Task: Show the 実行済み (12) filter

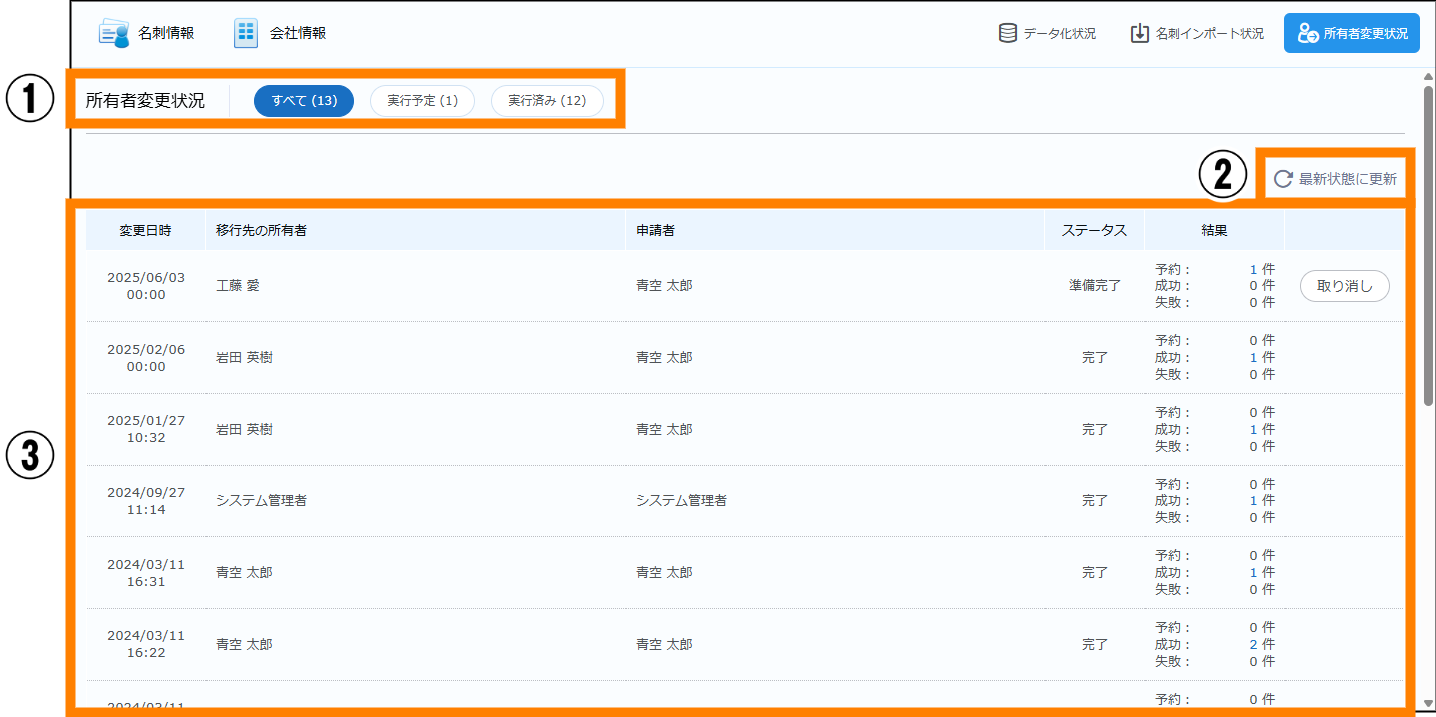Action: point(547,101)
